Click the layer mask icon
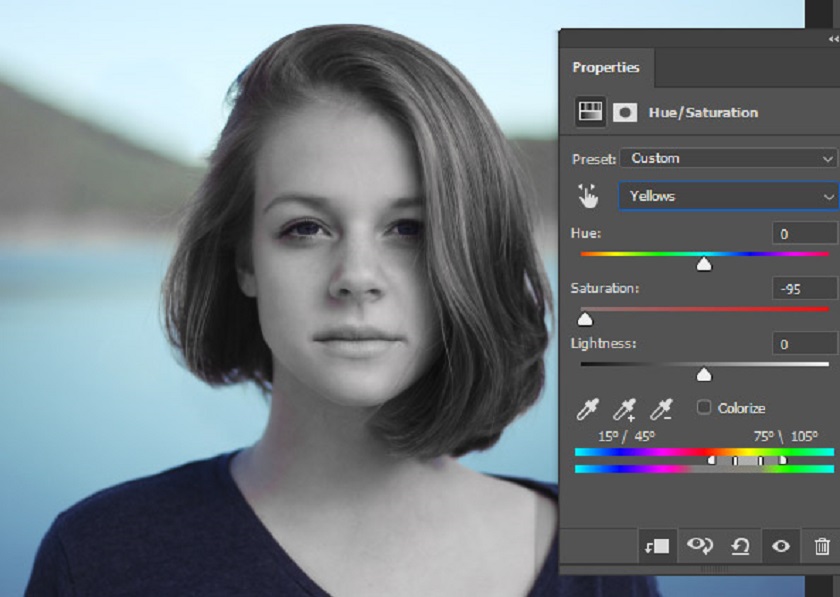 pos(625,112)
